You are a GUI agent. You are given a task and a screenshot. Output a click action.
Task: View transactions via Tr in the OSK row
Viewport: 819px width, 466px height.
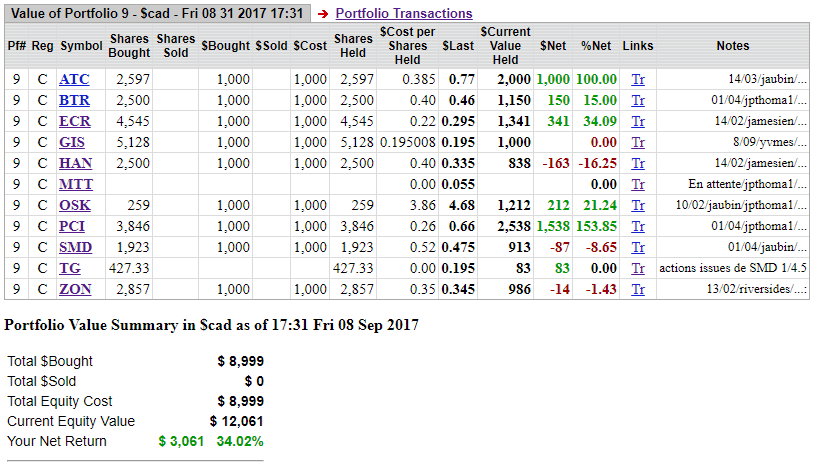click(x=638, y=205)
